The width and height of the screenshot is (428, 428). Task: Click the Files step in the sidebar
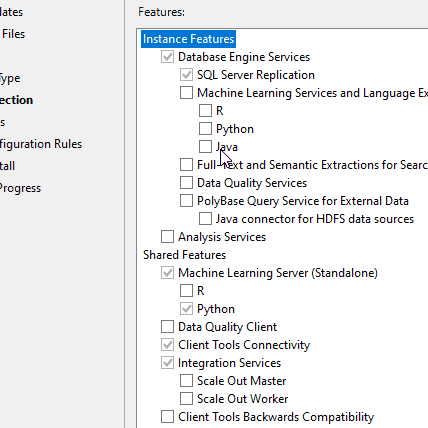[x=13, y=34]
